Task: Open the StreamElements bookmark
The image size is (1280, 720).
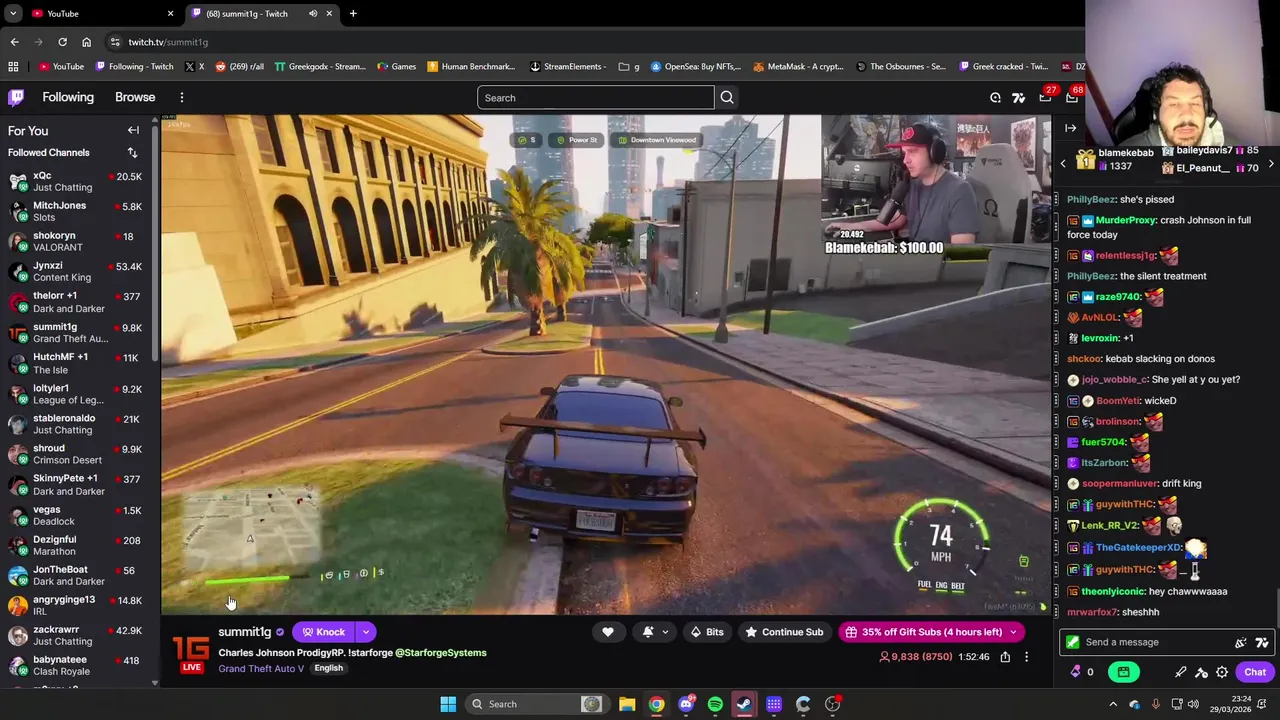Action: click(x=568, y=66)
